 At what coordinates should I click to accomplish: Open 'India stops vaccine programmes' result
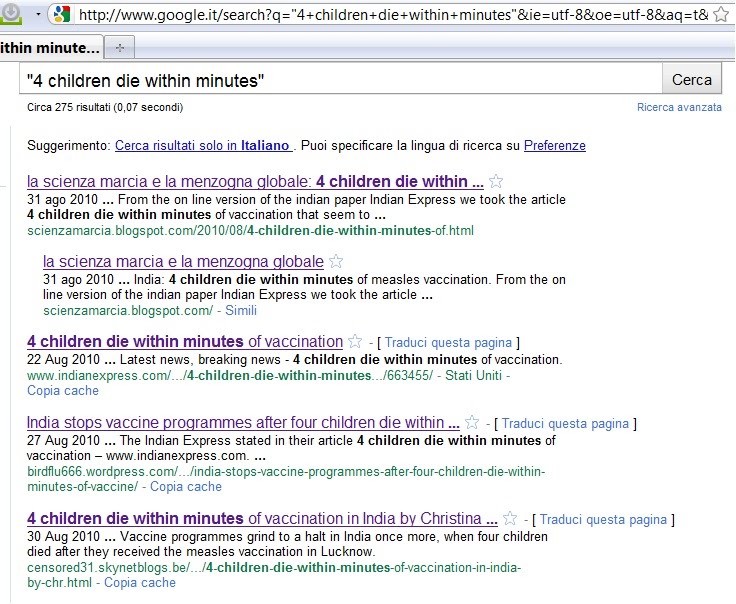tap(243, 422)
